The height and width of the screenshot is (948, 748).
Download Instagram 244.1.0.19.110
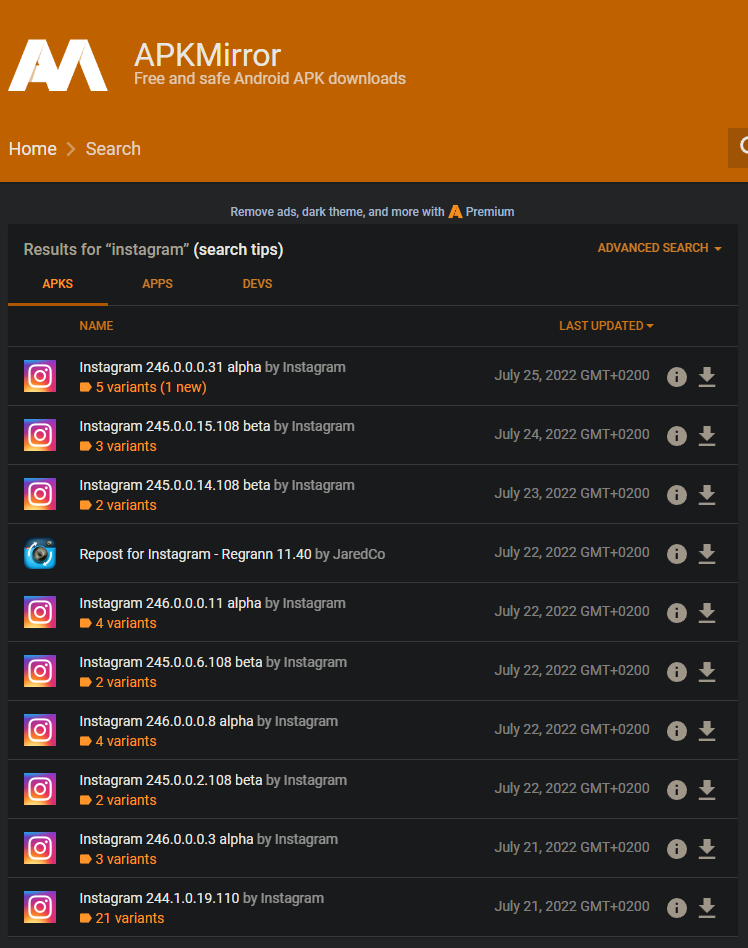pos(707,907)
